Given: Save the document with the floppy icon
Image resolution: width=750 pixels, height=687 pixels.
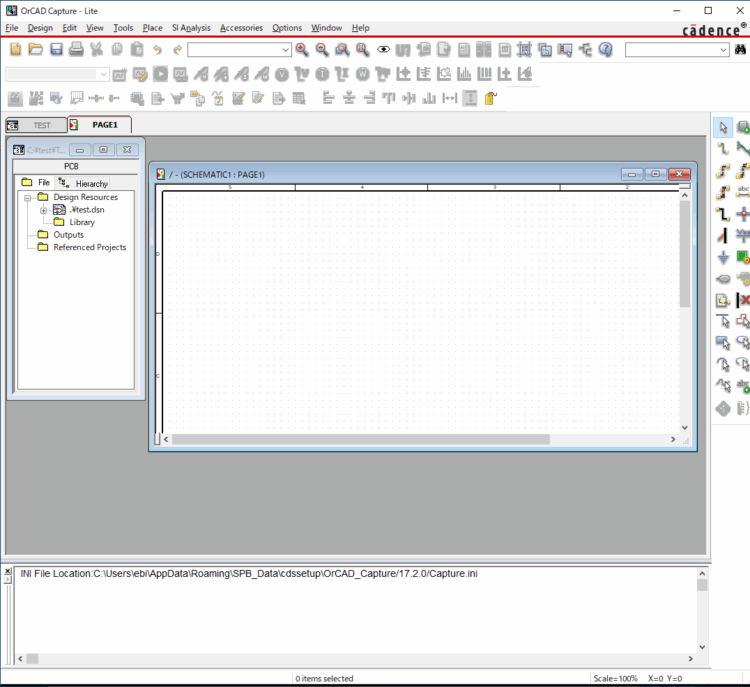Looking at the screenshot, I should (56, 49).
